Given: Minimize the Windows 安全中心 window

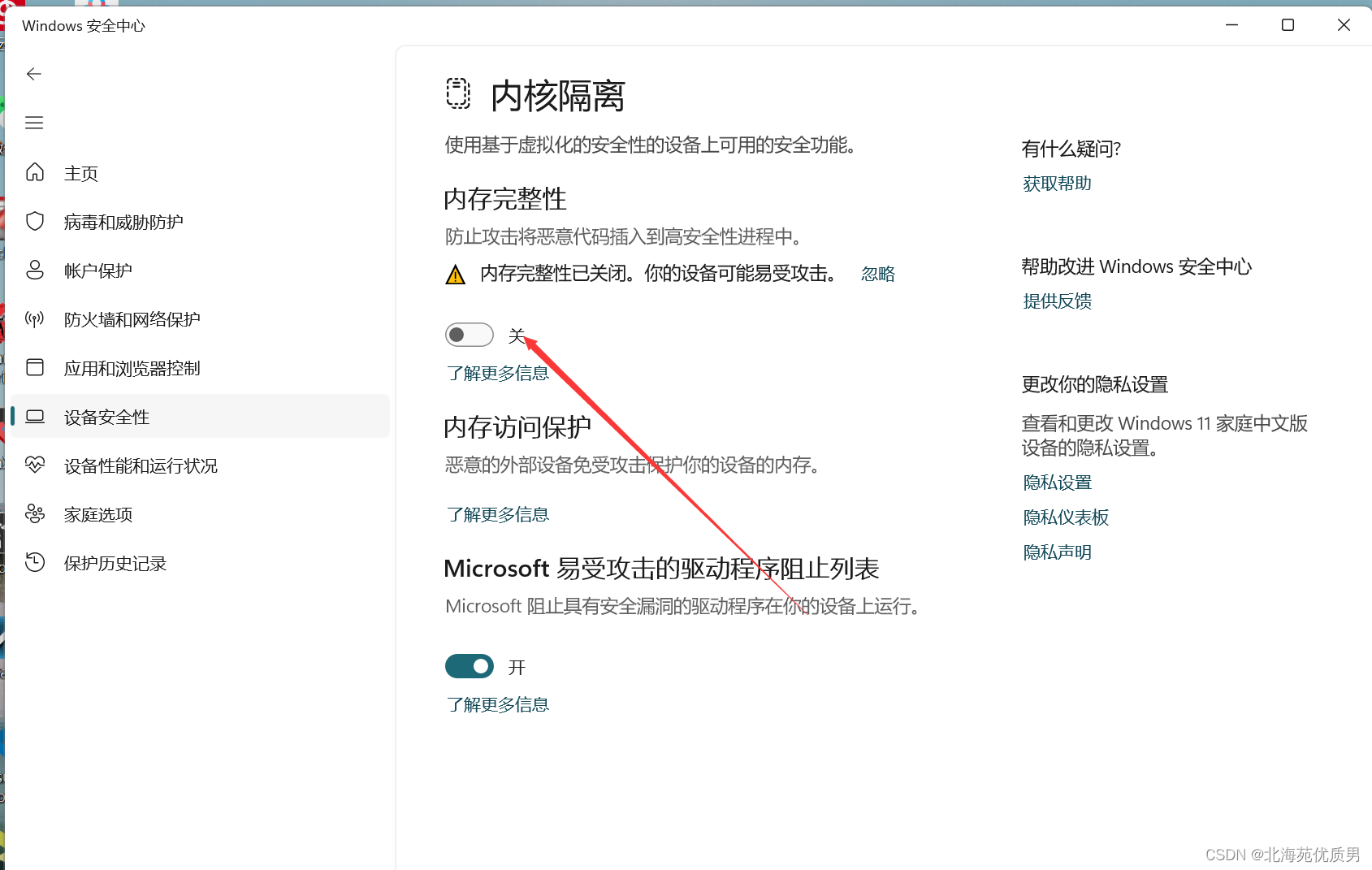Looking at the screenshot, I should [x=1231, y=25].
